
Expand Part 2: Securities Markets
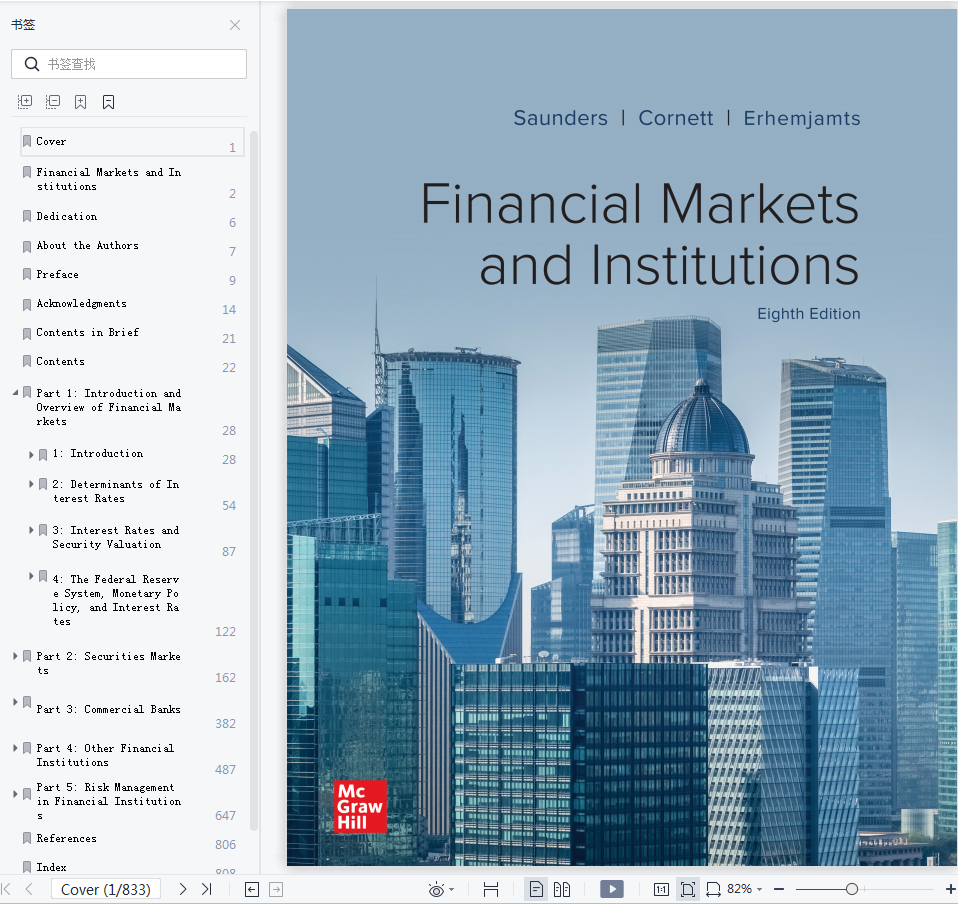tap(15, 655)
